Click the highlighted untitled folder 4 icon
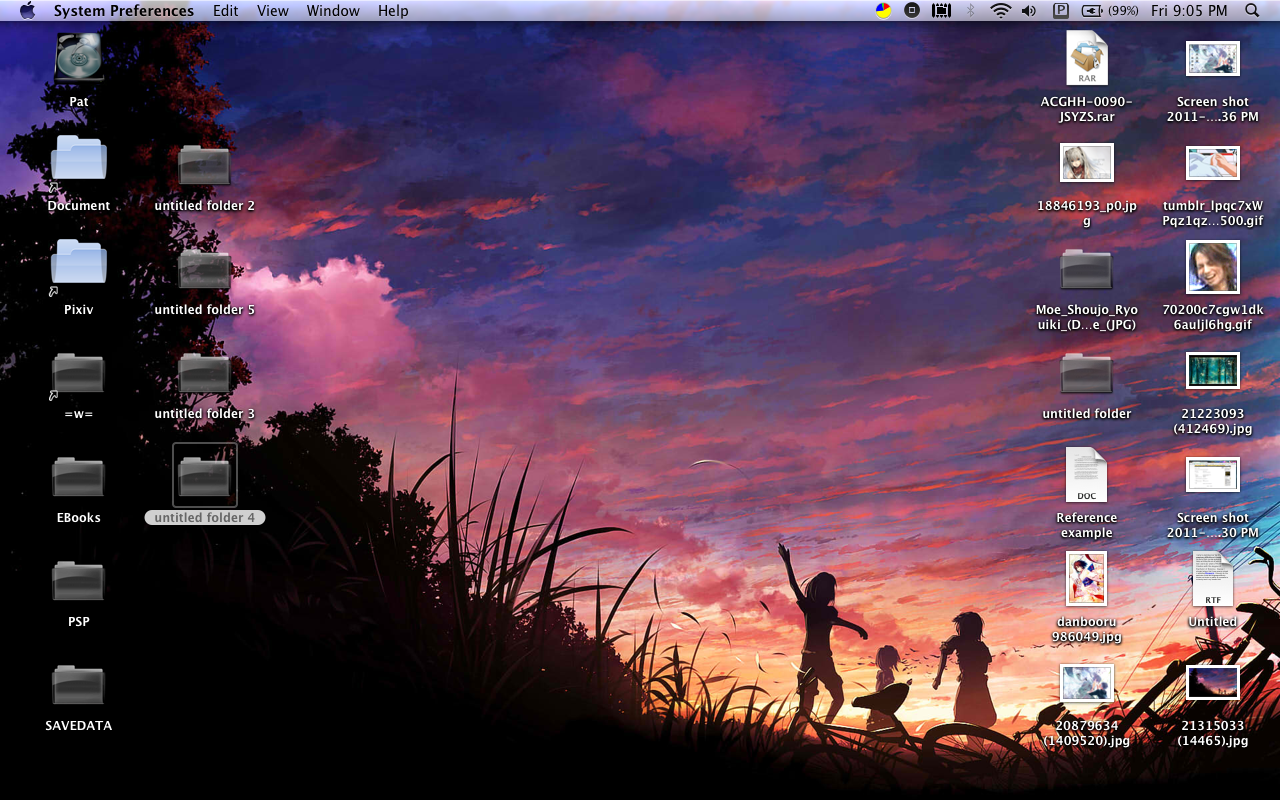The height and width of the screenshot is (800, 1280). (205, 475)
